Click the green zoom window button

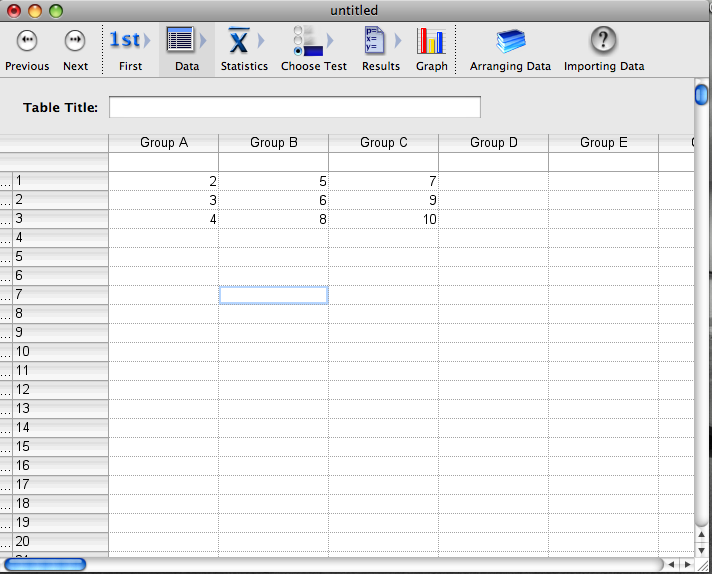55,10
